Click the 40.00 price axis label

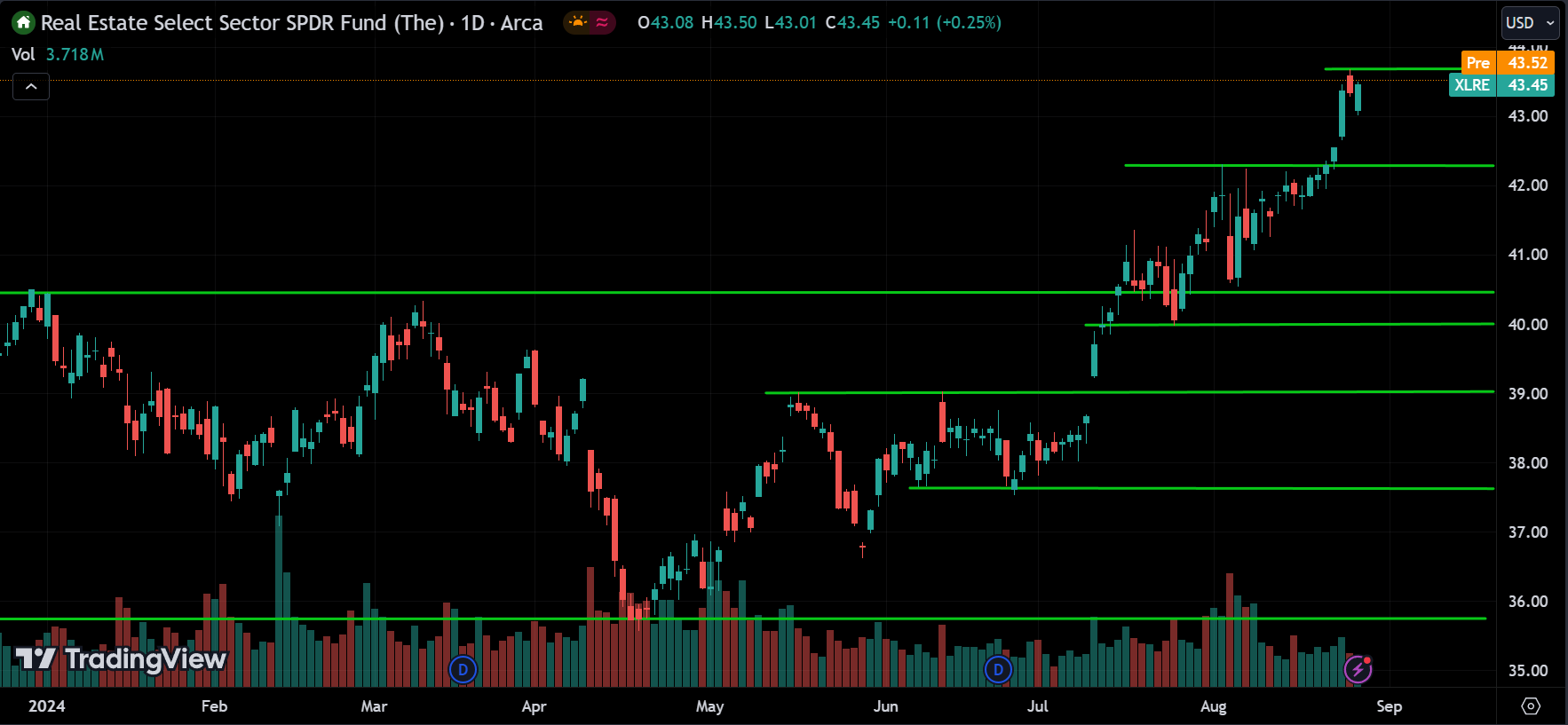[x=1528, y=325]
